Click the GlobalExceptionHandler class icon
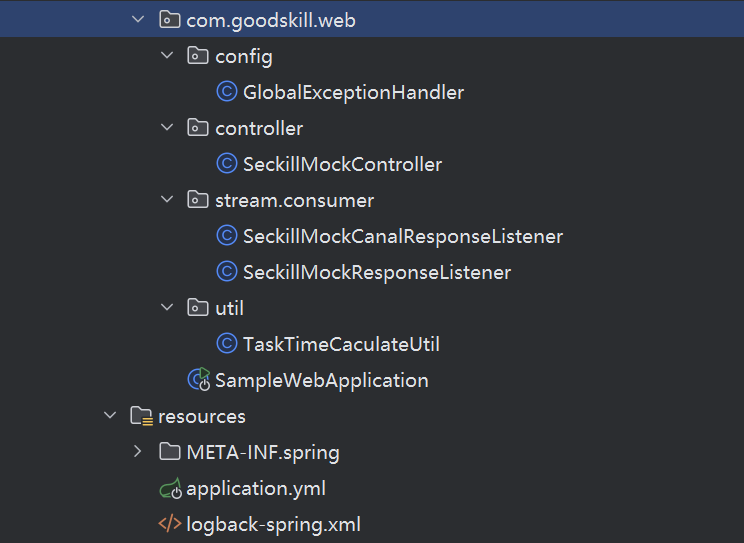The width and height of the screenshot is (744, 543). pyautogui.click(x=227, y=93)
